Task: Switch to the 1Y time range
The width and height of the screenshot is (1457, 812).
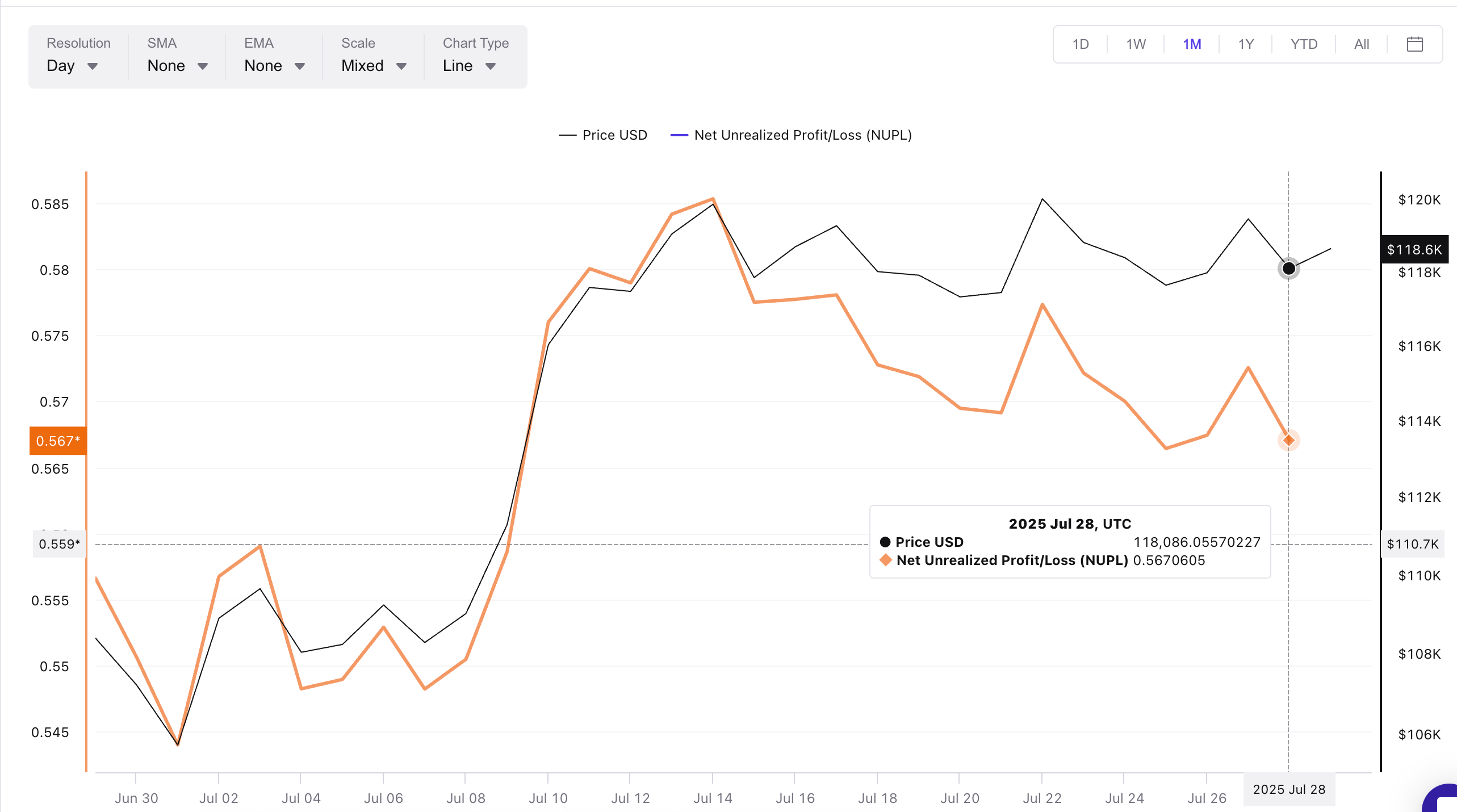Action: (1246, 44)
